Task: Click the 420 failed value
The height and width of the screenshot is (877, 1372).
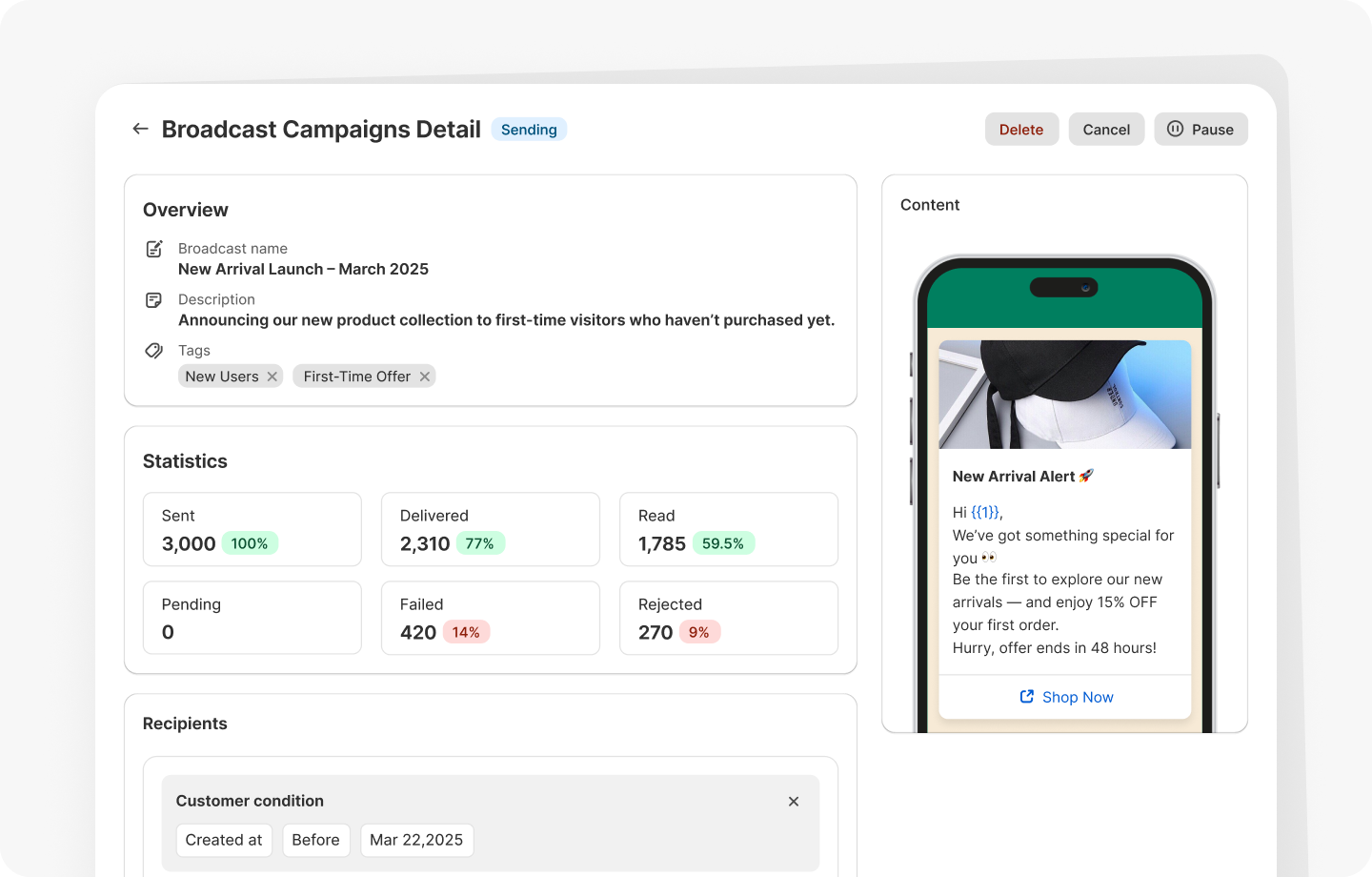Action: pyautogui.click(x=418, y=633)
